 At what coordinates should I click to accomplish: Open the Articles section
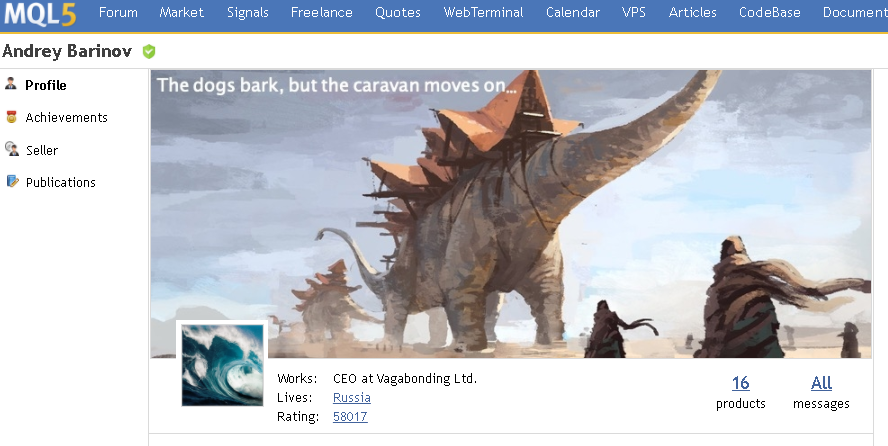tap(693, 12)
